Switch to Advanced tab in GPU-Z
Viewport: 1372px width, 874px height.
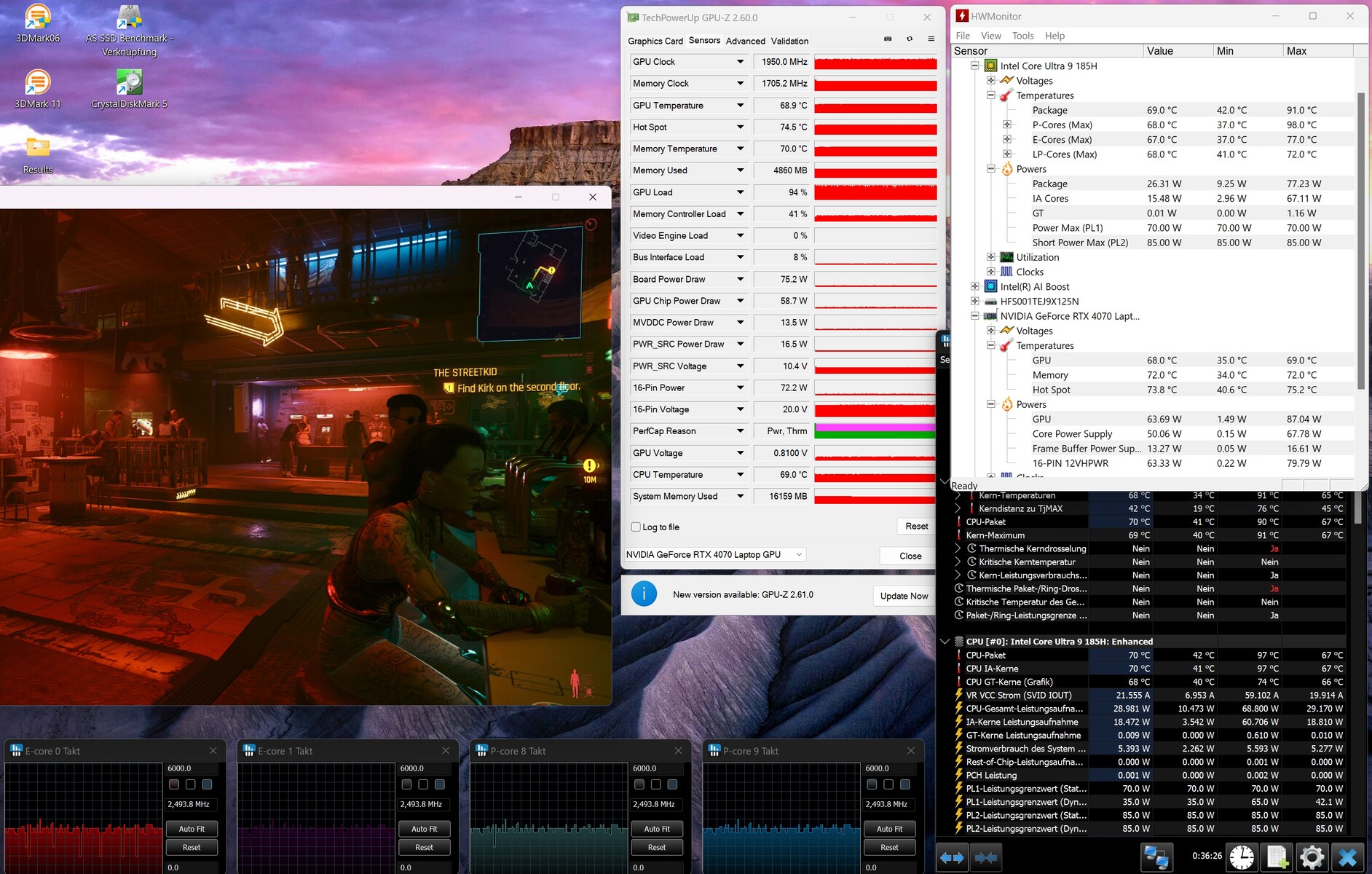point(745,41)
